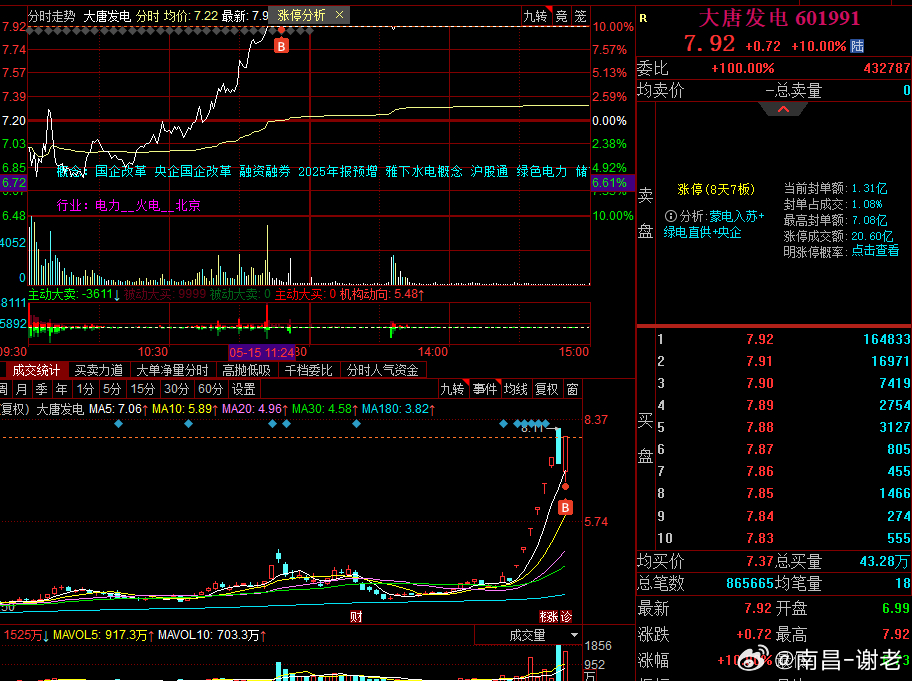Close the 涨停分析 tab
Screen dimensions: 912x681
pyautogui.click(x=340, y=15)
